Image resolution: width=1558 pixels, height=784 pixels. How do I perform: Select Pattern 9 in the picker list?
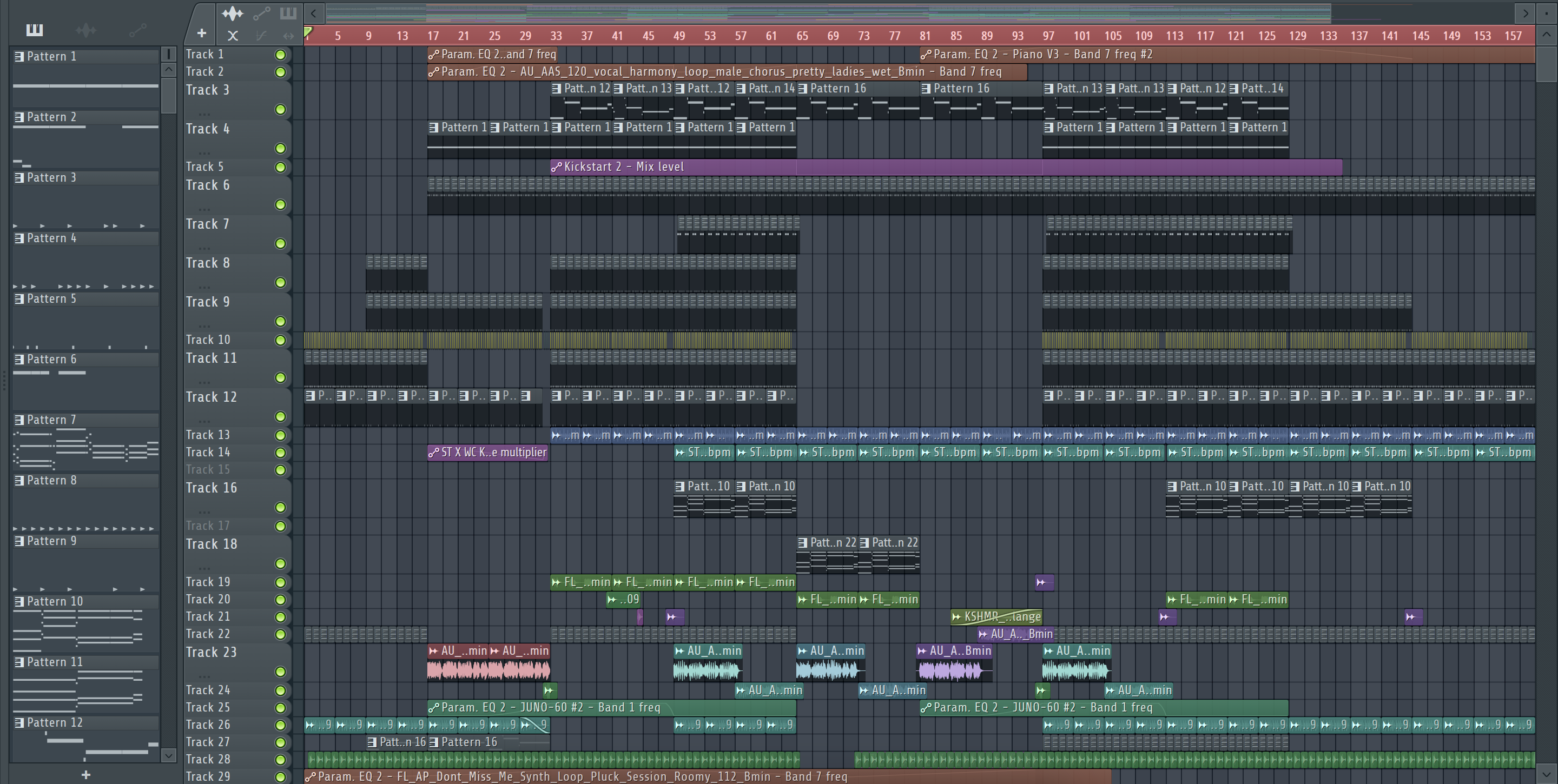(85, 541)
